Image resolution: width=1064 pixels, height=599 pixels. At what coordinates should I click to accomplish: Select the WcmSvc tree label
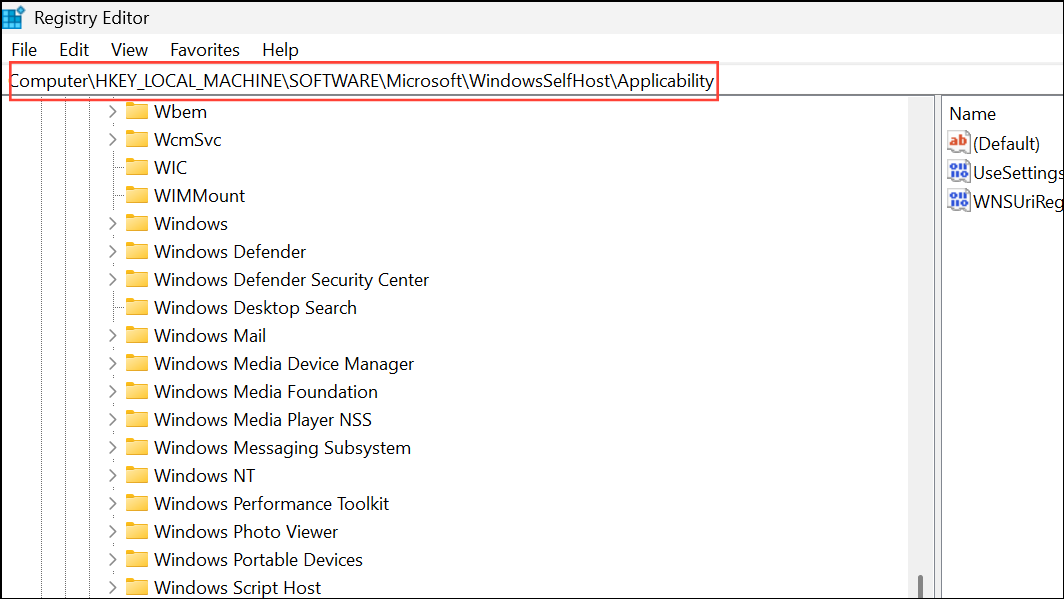pyautogui.click(x=187, y=140)
